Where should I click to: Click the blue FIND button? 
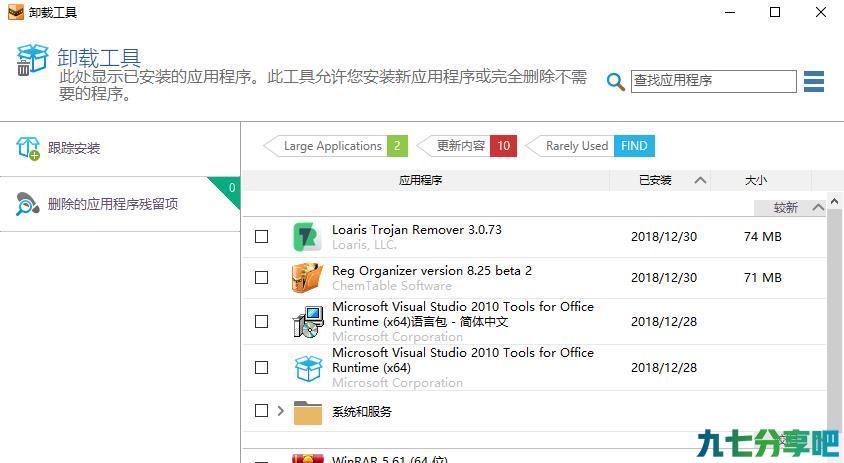(x=634, y=146)
